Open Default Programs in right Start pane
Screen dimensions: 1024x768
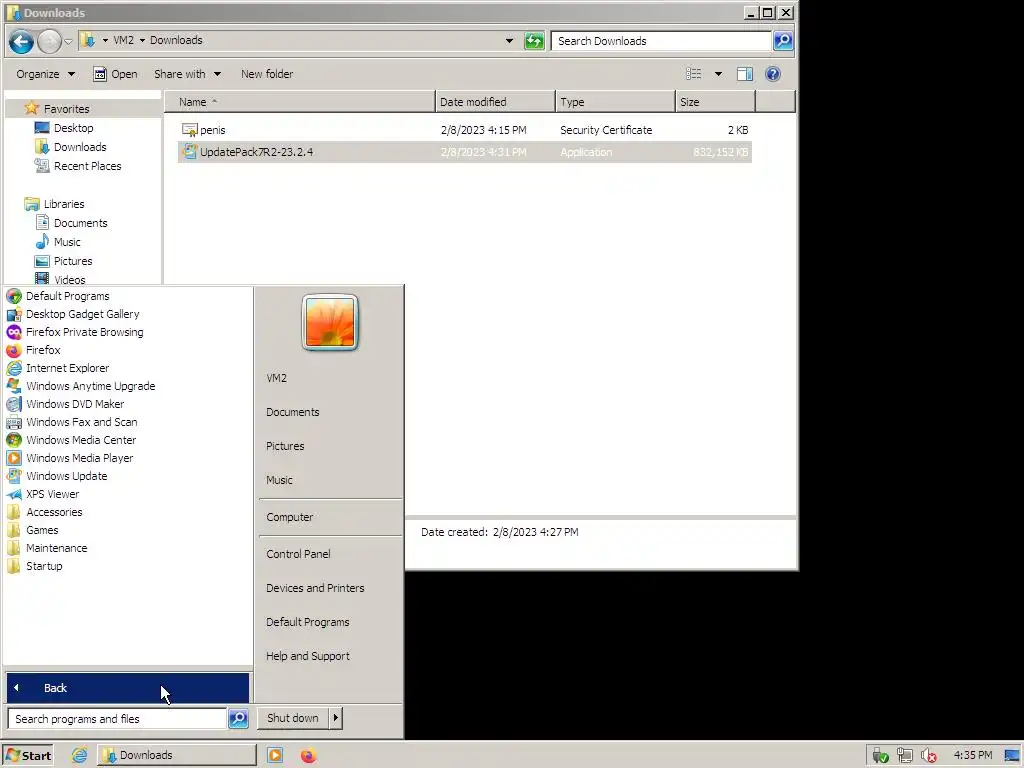tap(308, 622)
